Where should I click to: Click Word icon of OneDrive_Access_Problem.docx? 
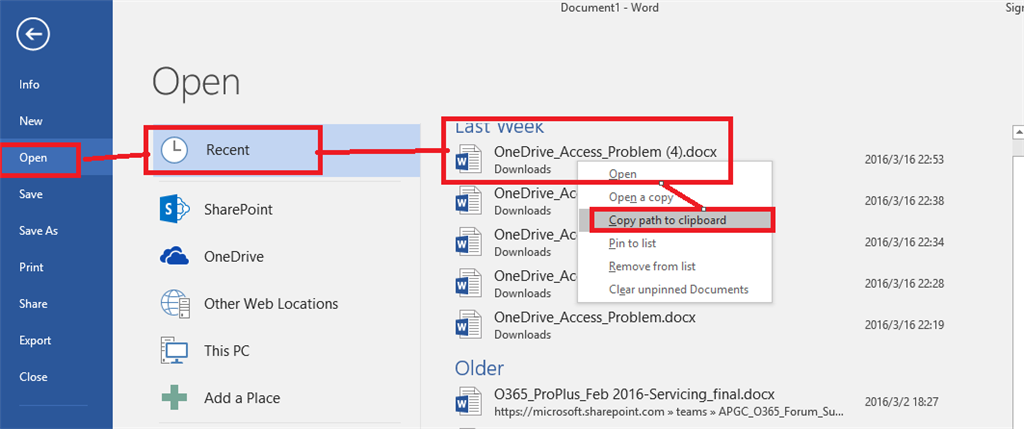click(x=467, y=325)
